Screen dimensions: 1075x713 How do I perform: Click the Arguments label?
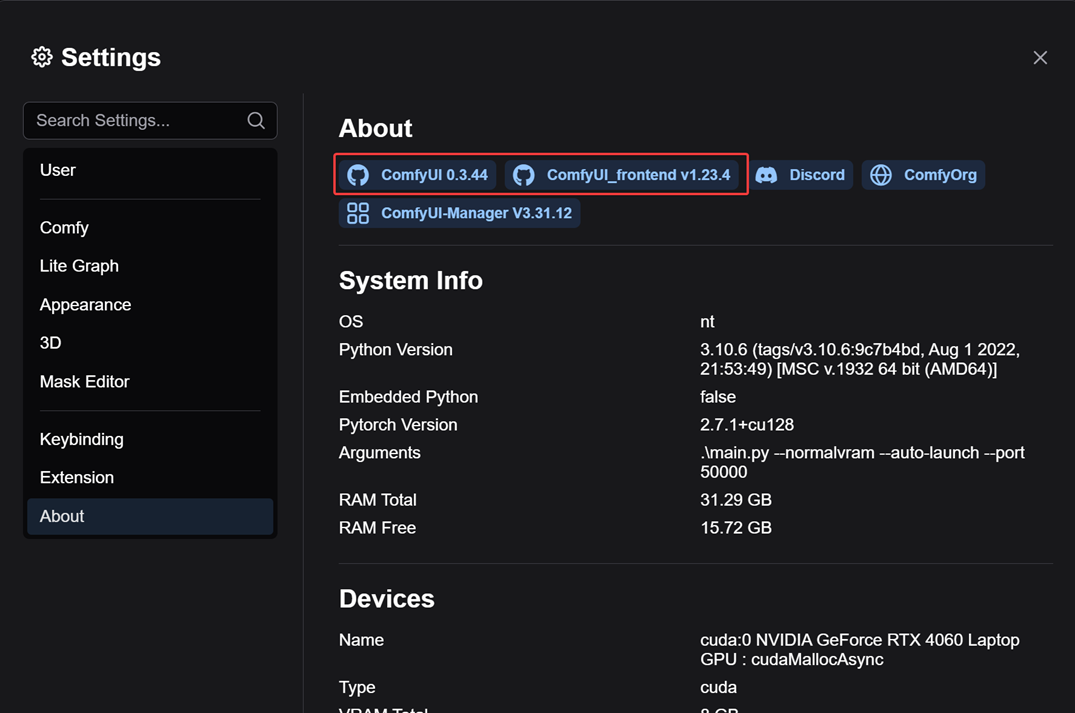click(379, 453)
